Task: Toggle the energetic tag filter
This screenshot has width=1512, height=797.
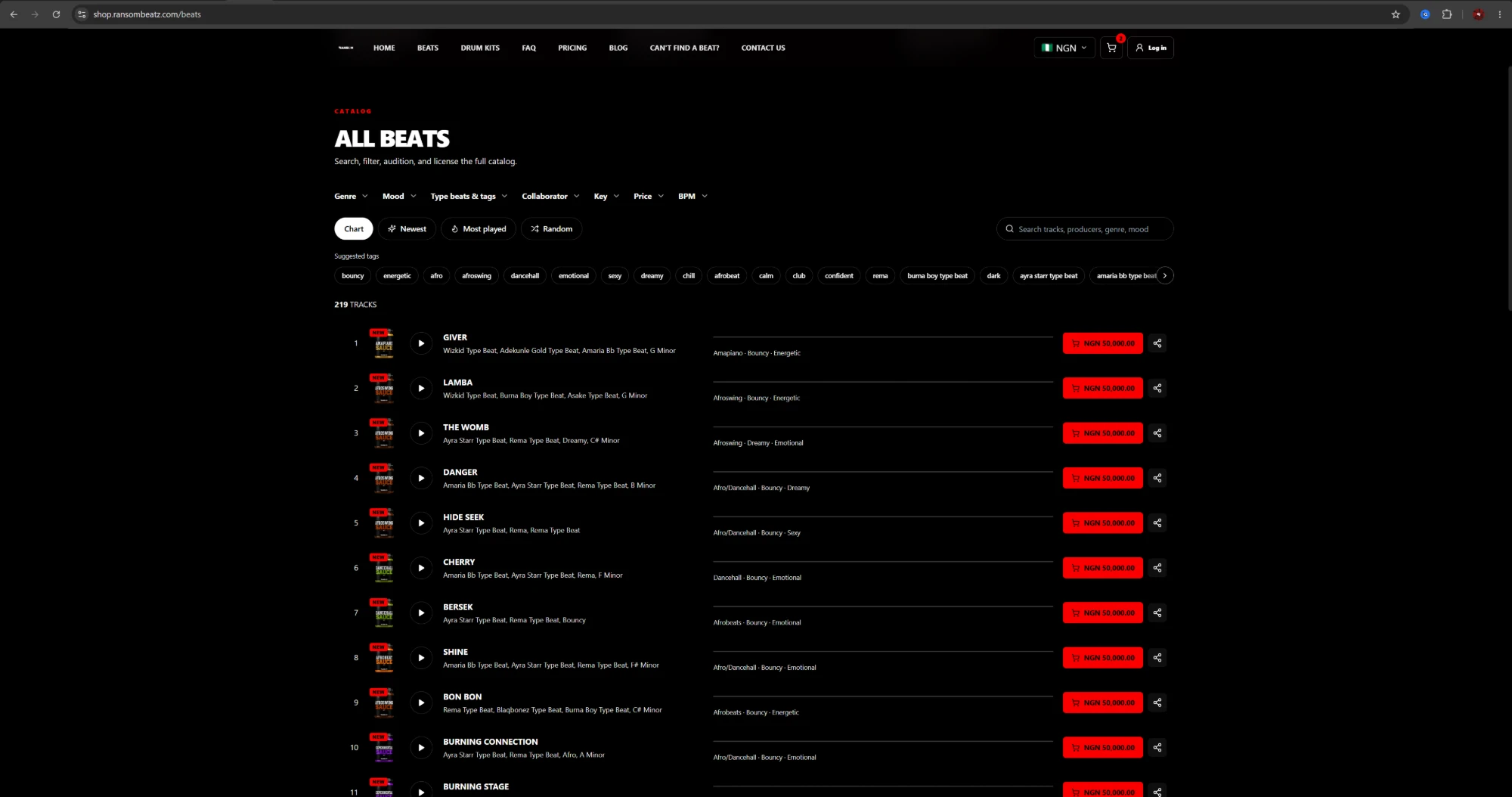Action: click(x=397, y=276)
